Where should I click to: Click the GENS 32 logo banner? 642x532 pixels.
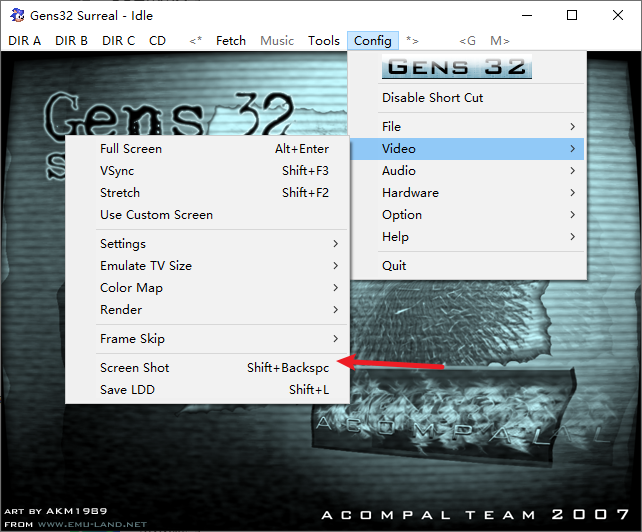(457, 67)
